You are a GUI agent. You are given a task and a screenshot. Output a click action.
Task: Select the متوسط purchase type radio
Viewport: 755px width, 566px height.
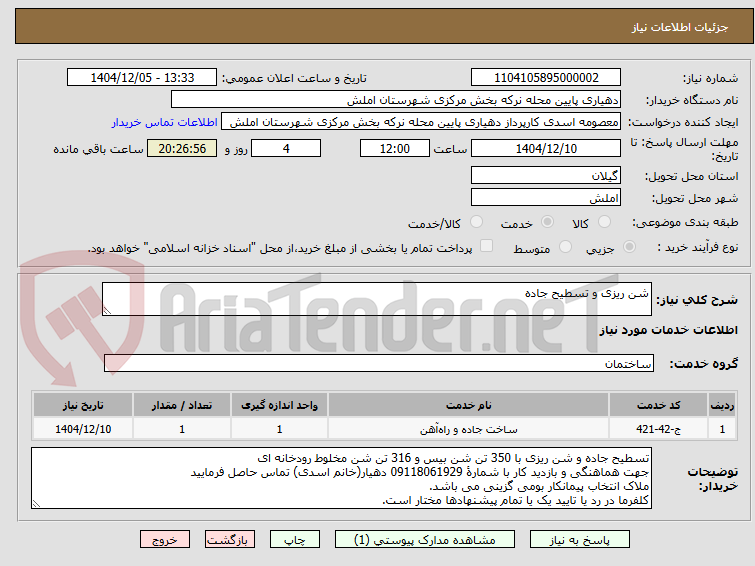coord(565,247)
